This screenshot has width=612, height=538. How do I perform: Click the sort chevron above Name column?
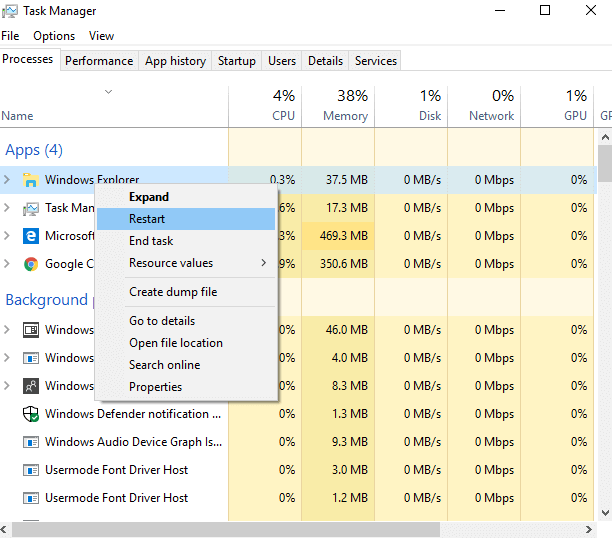coord(109,92)
